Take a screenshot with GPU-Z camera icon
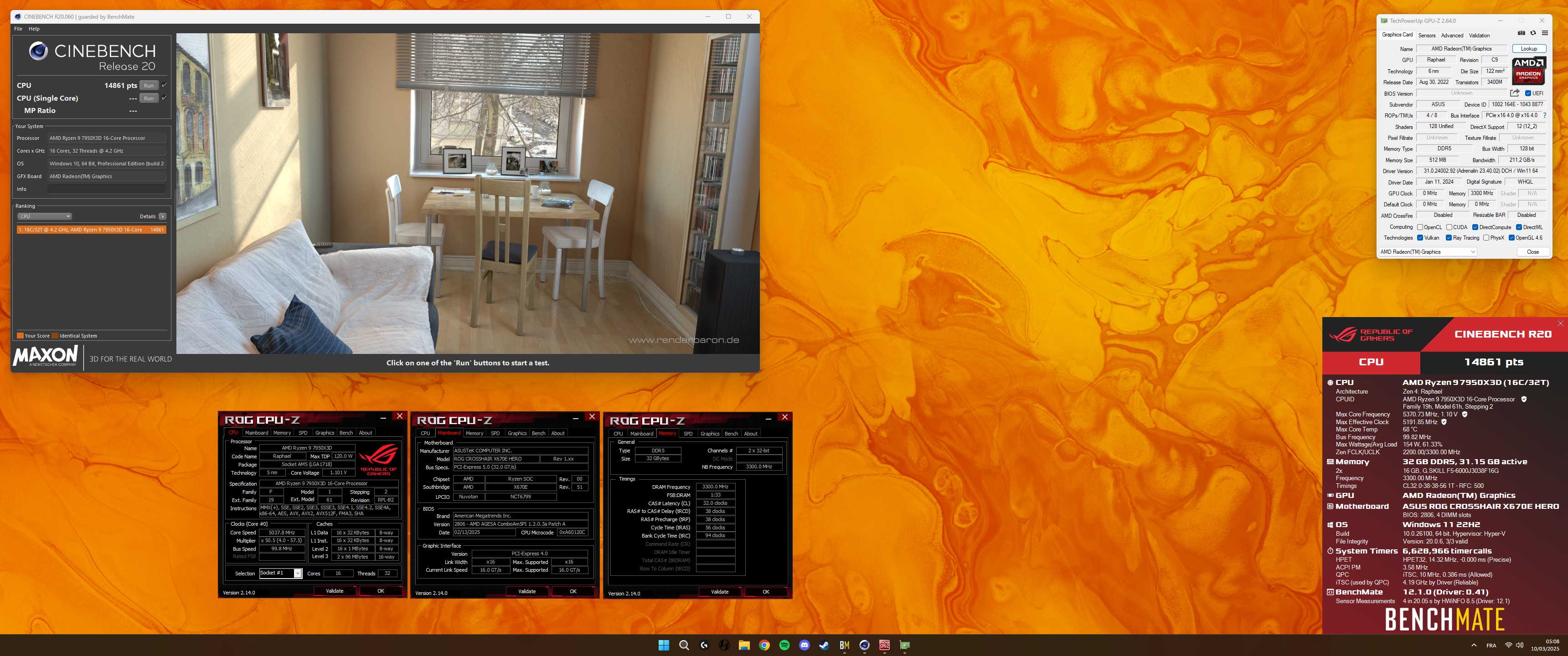 [1521, 33]
